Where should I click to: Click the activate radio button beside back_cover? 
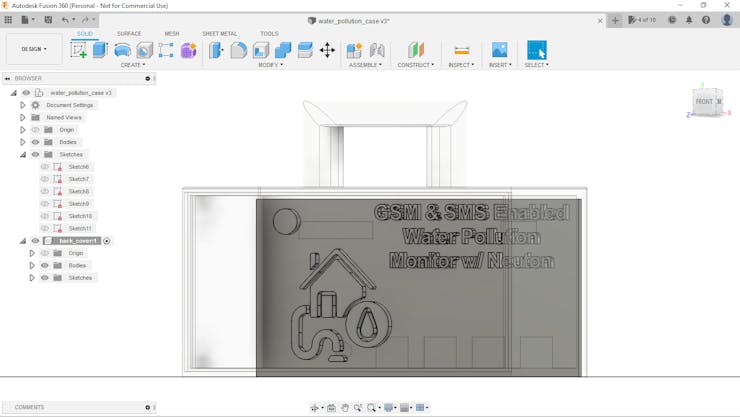107,241
